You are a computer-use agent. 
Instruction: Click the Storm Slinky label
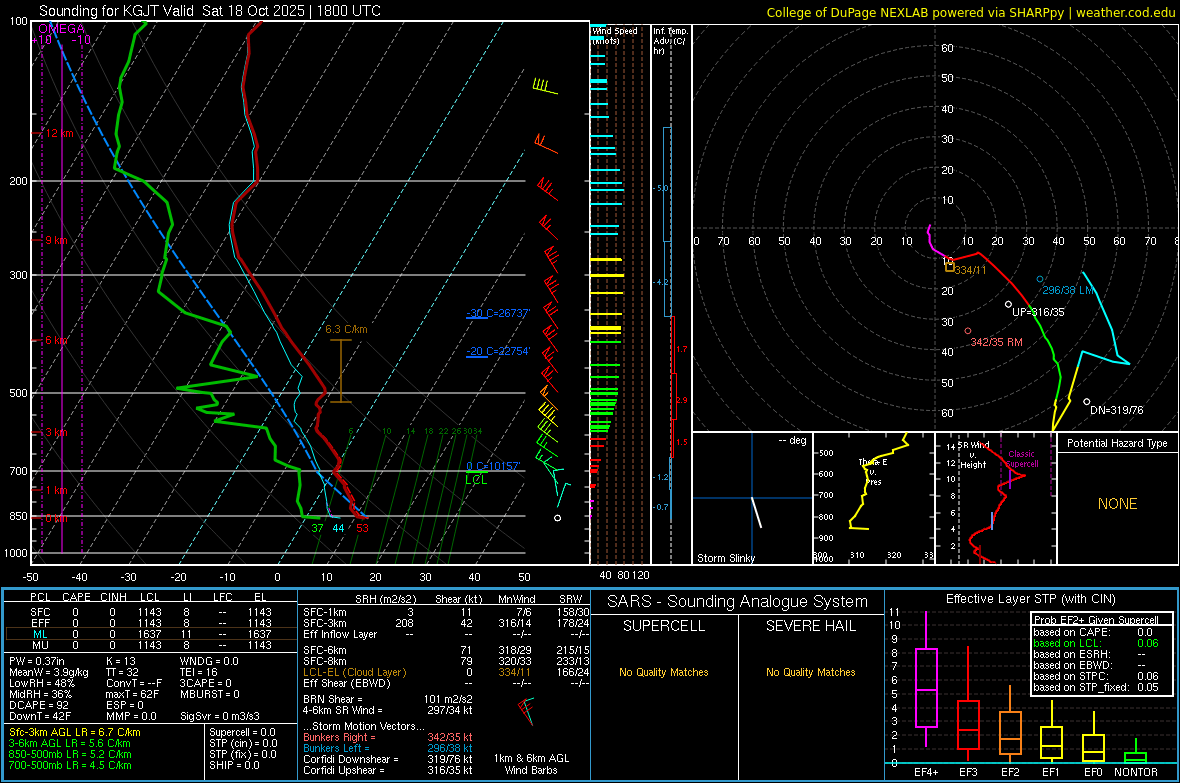pyautogui.click(x=725, y=558)
